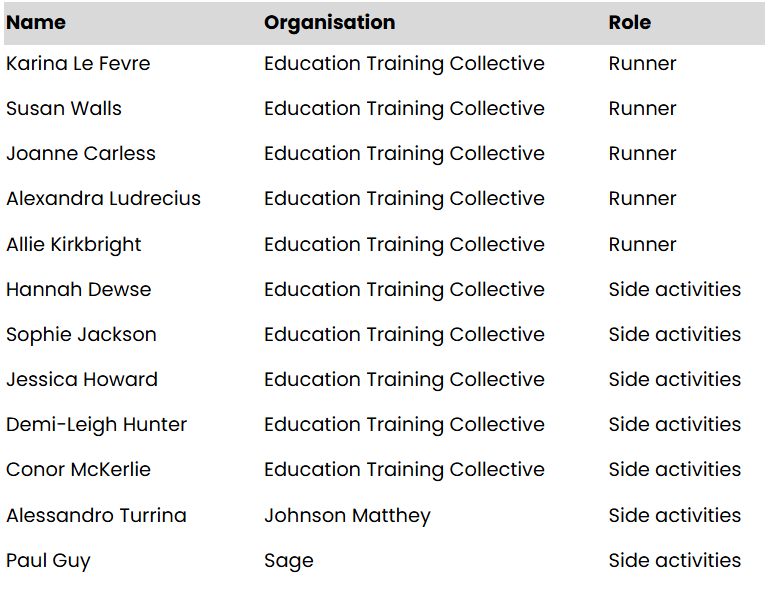Click the Role column header

pyautogui.click(x=629, y=22)
